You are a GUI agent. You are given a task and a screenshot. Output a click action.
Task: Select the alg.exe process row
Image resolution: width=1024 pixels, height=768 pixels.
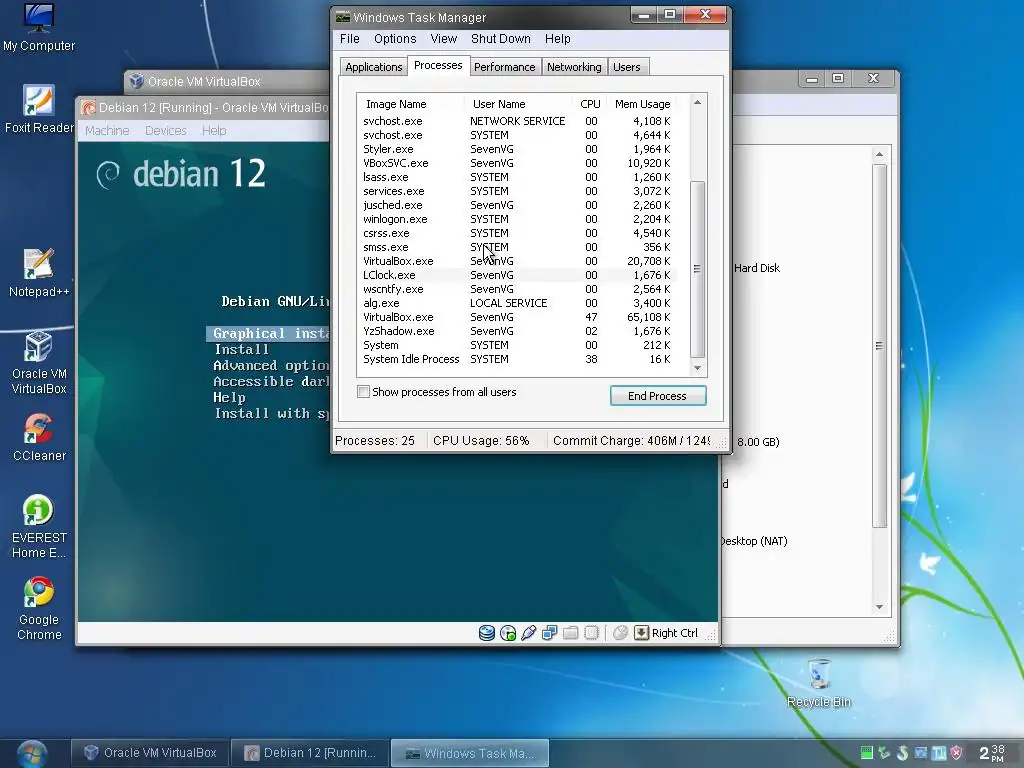(x=517, y=303)
